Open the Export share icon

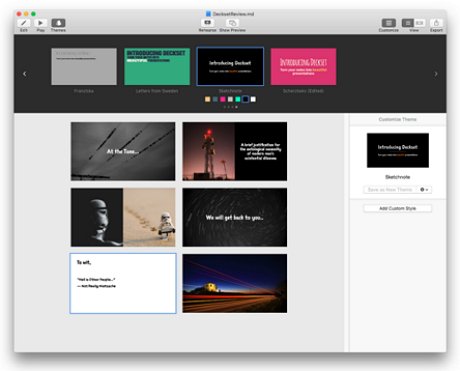pyautogui.click(x=436, y=23)
